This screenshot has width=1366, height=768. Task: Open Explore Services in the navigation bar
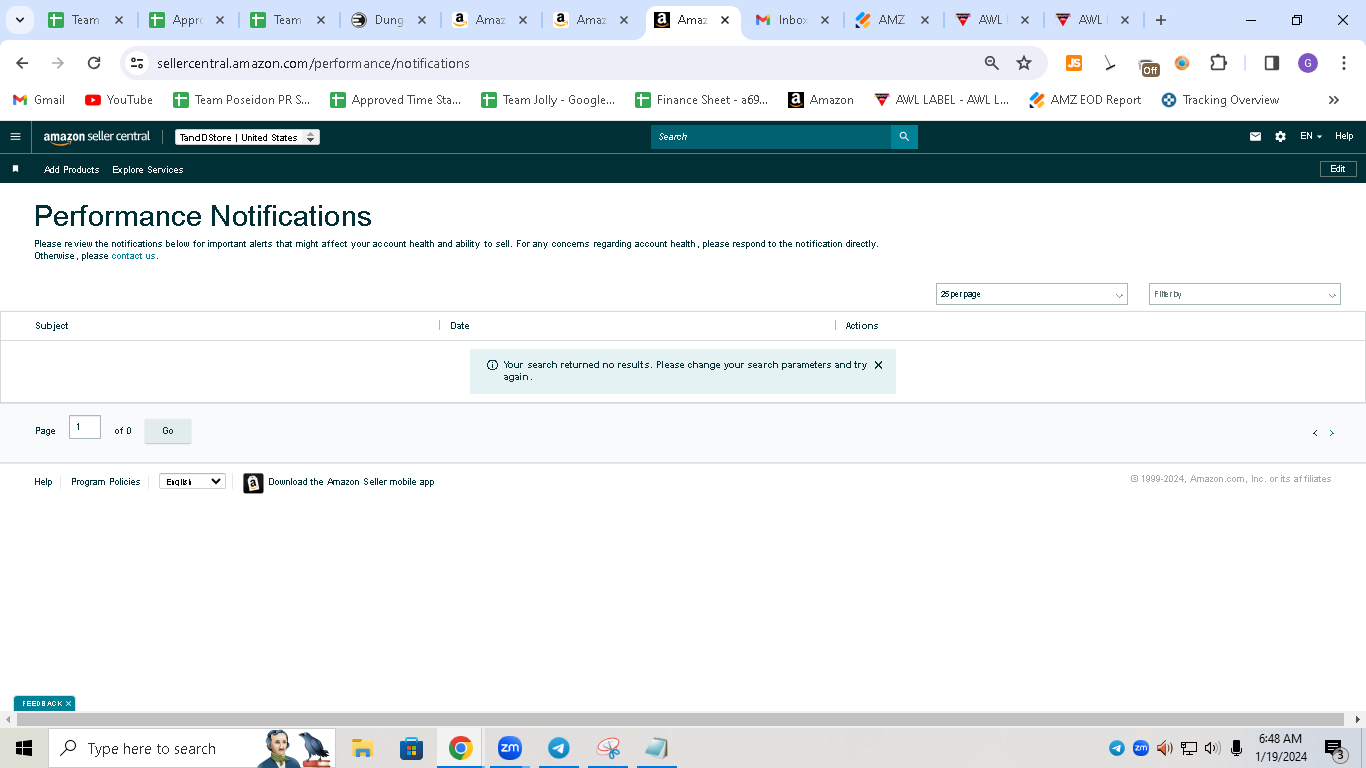click(148, 170)
